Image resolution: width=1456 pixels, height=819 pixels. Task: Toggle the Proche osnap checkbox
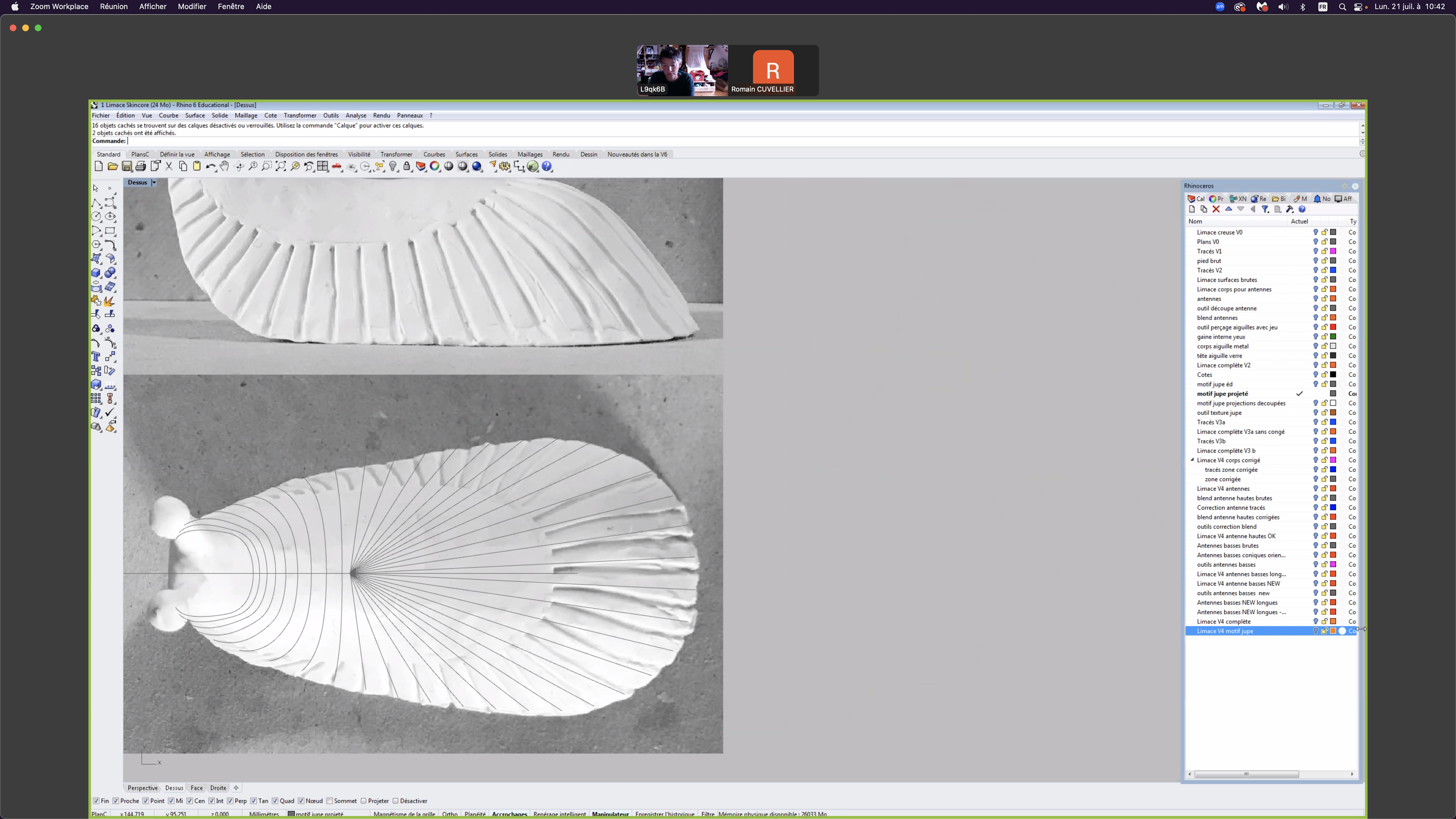pos(116,801)
